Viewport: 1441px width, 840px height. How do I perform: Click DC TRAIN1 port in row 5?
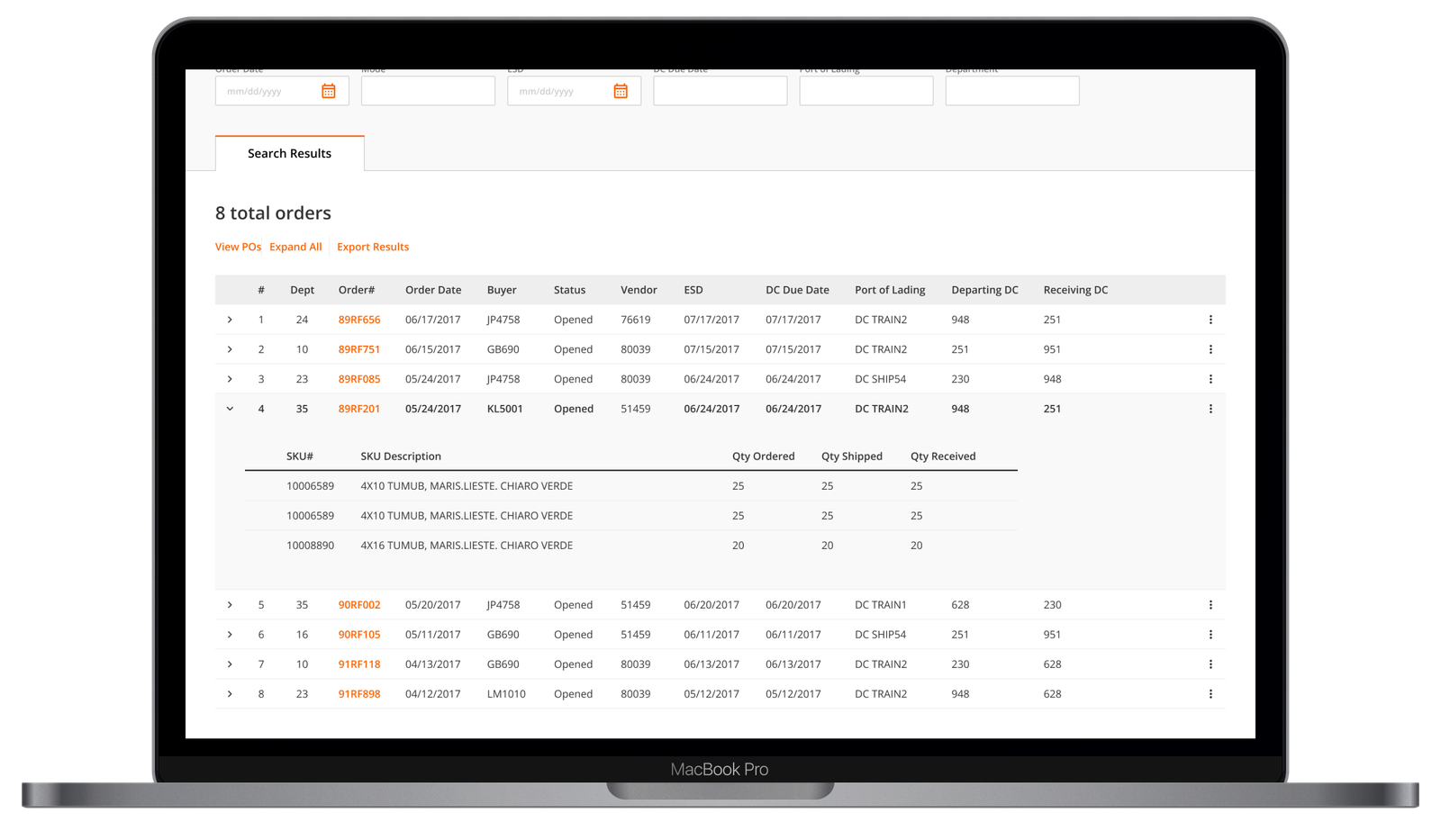click(x=881, y=605)
